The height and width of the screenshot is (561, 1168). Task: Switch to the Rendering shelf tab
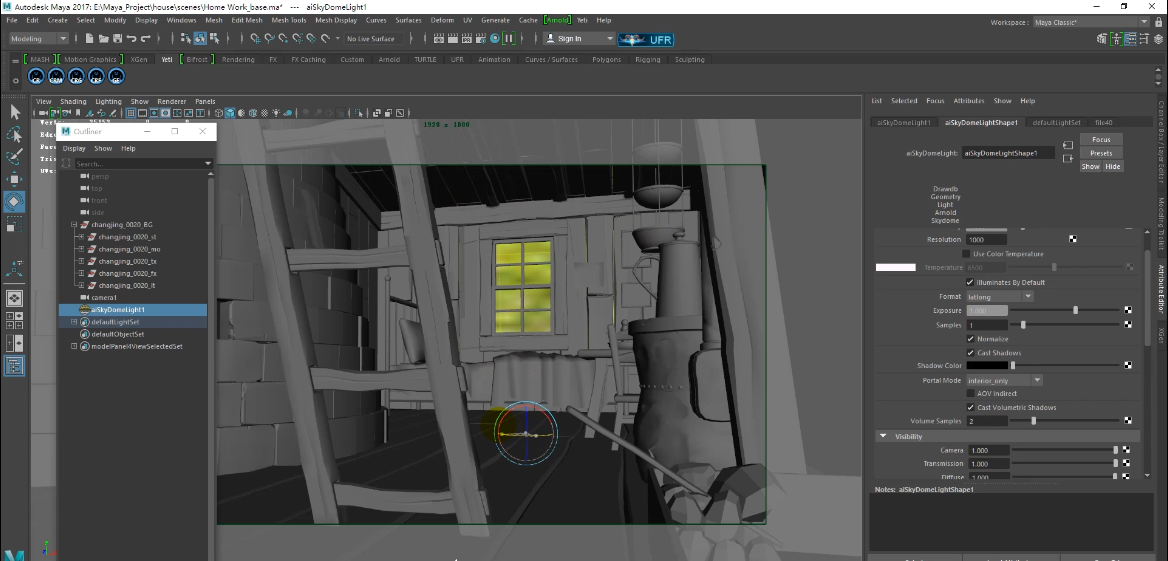point(238,60)
